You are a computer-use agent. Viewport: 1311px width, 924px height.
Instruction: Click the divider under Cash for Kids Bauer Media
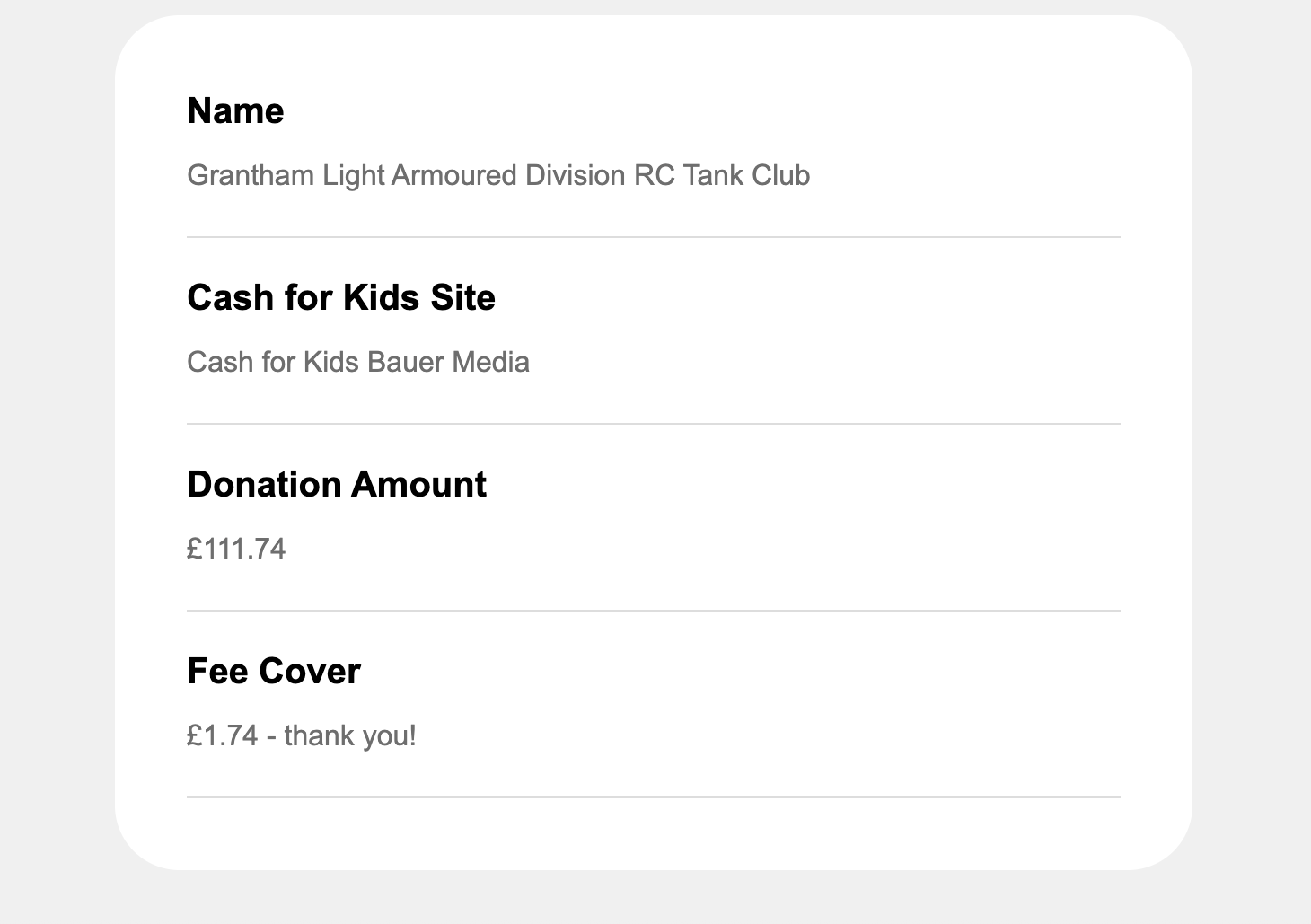(x=653, y=424)
